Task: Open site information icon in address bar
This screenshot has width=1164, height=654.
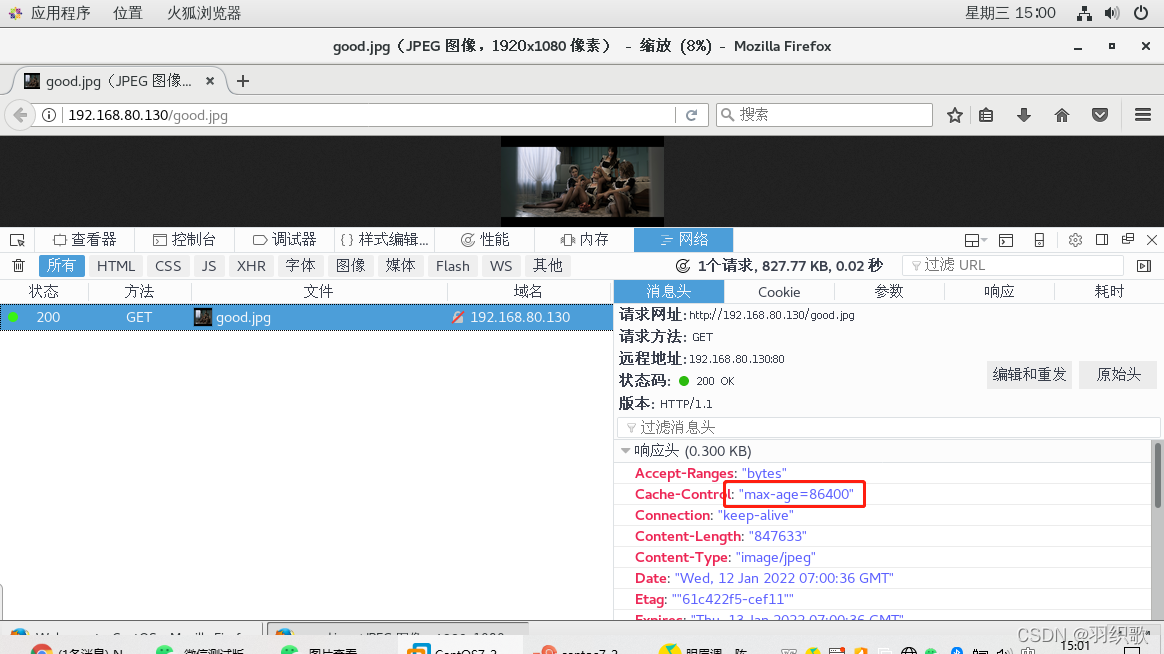Action: [x=49, y=115]
